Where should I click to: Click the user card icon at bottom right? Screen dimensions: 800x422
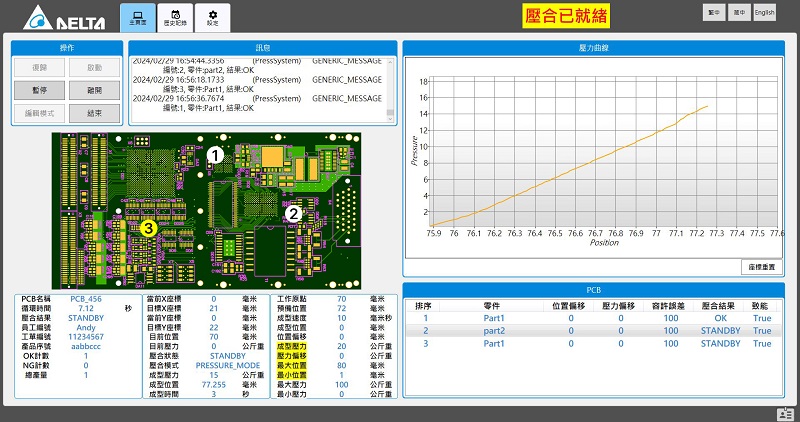(785, 414)
